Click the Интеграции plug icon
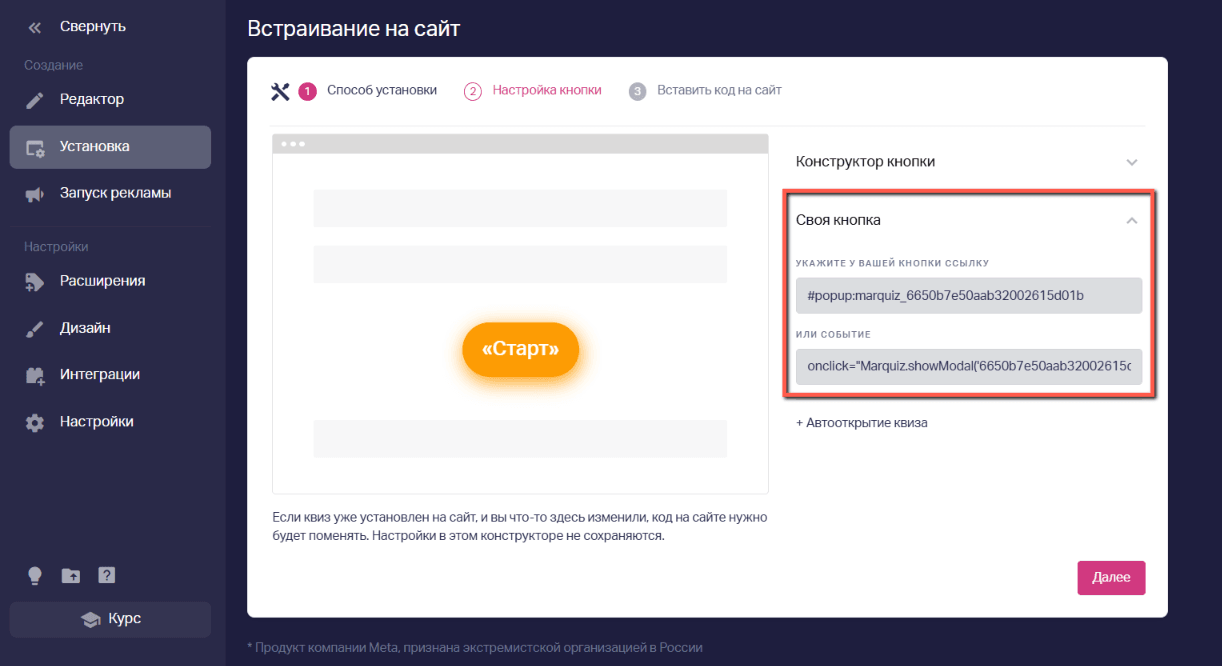1222x666 pixels. click(x=35, y=376)
